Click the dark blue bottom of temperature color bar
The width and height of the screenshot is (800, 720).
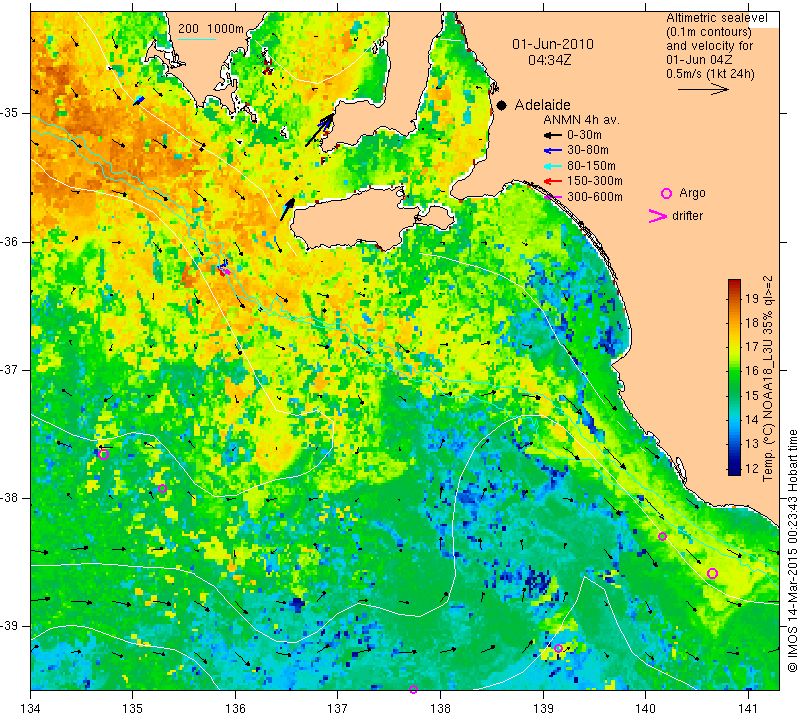(x=734, y=470)
